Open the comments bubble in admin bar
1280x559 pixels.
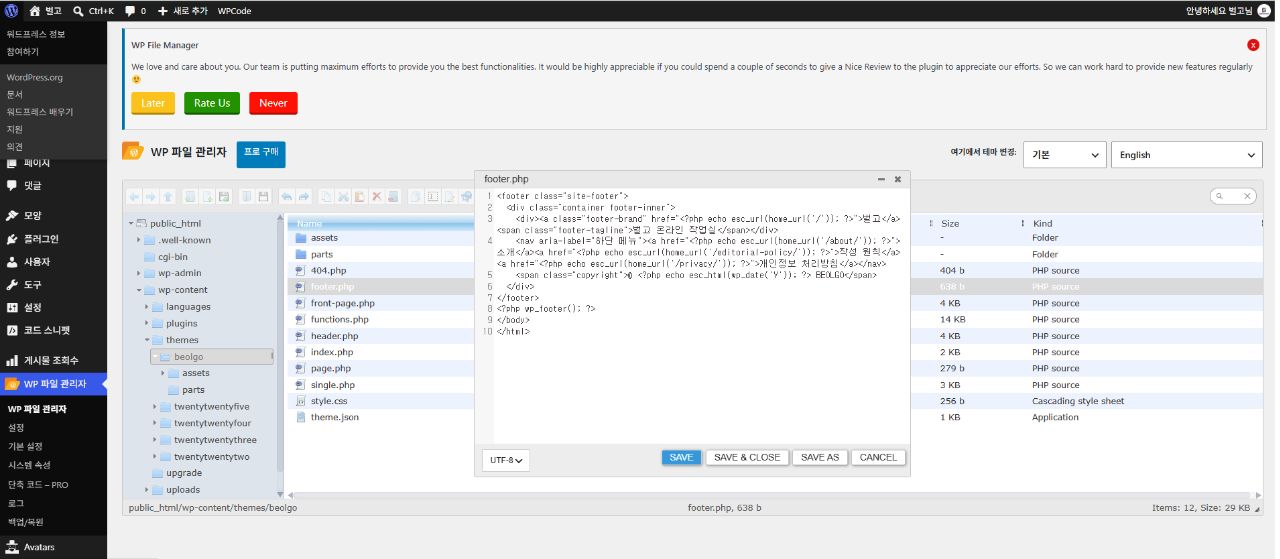coord(135,10)
